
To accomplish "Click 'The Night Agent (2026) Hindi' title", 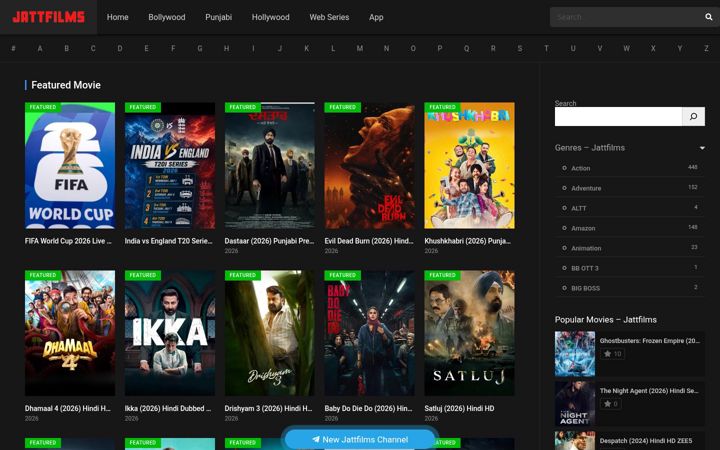I will 649,391.
